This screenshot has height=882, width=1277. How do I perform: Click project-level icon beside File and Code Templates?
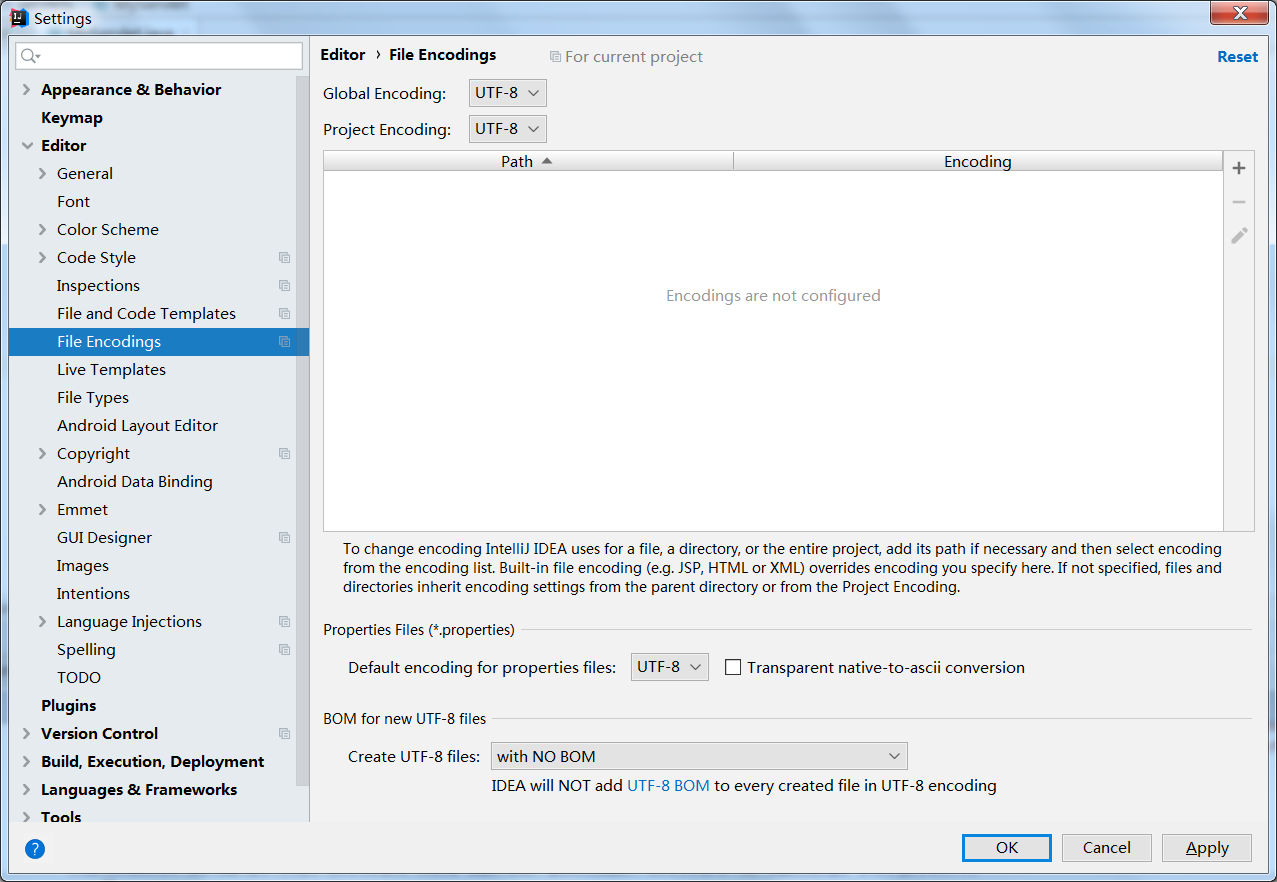(285, 314)
